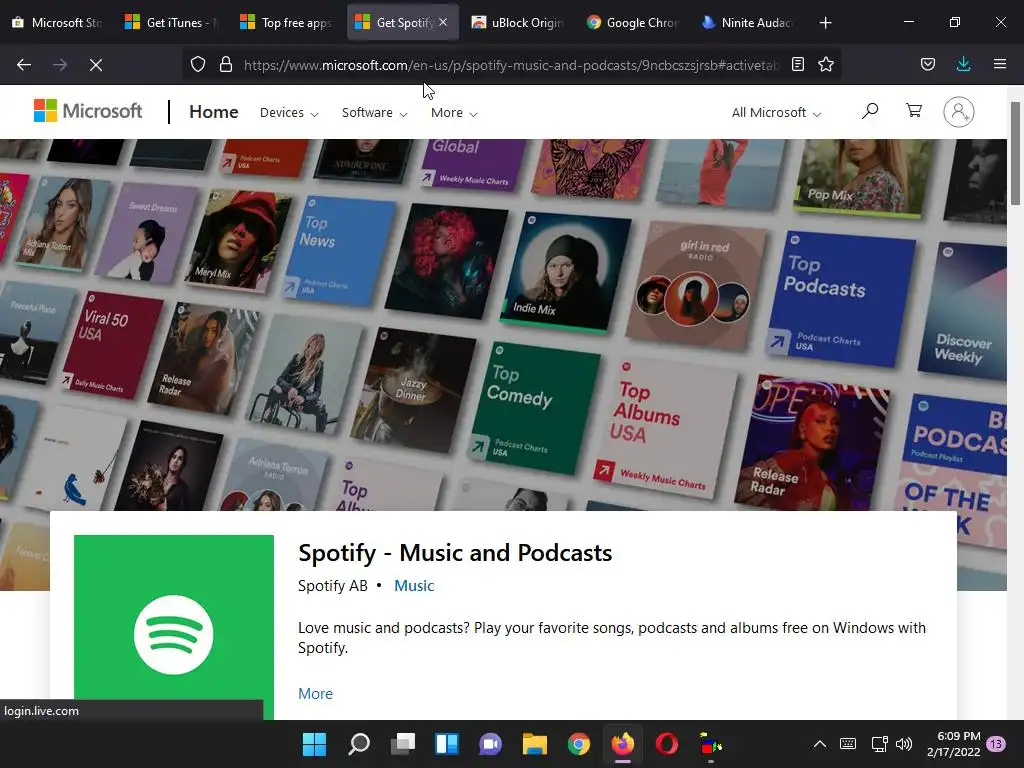Switch to the Microsoft Store tab
The image size is (1024, 768).
57,22
